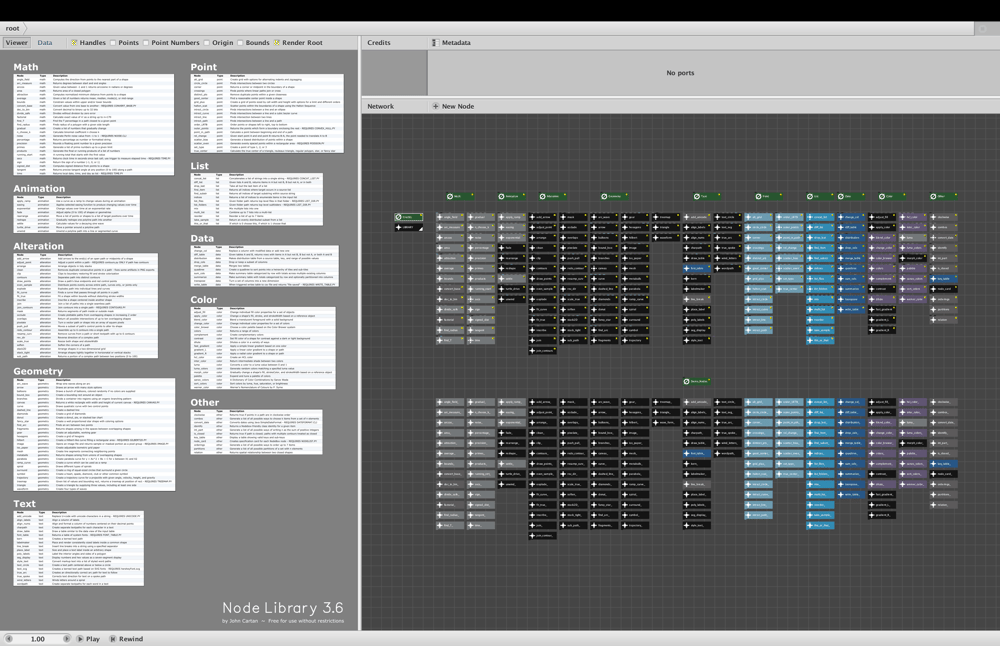This screenshot has height=646, width=1000.
Task: Step the frame number forward with right arrow
Action: (66, 638)
